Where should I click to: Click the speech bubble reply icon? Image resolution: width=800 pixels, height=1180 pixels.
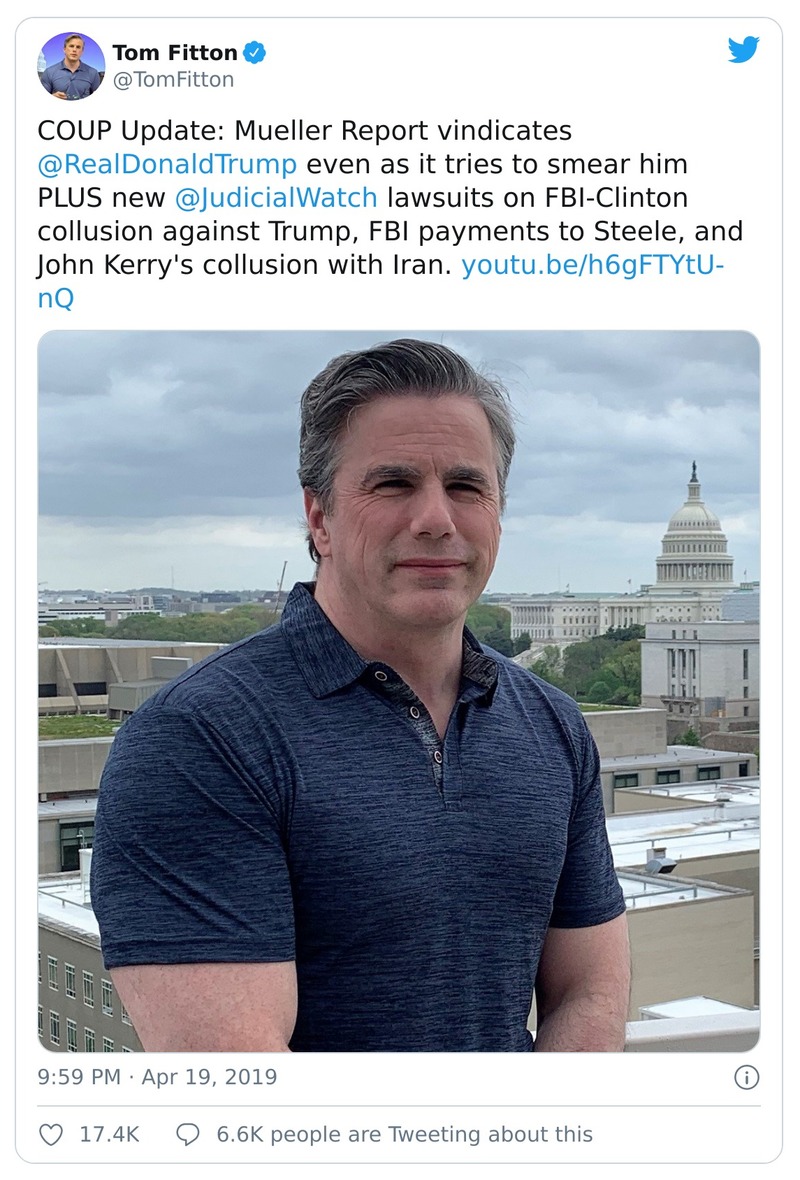click(186, 1134)
